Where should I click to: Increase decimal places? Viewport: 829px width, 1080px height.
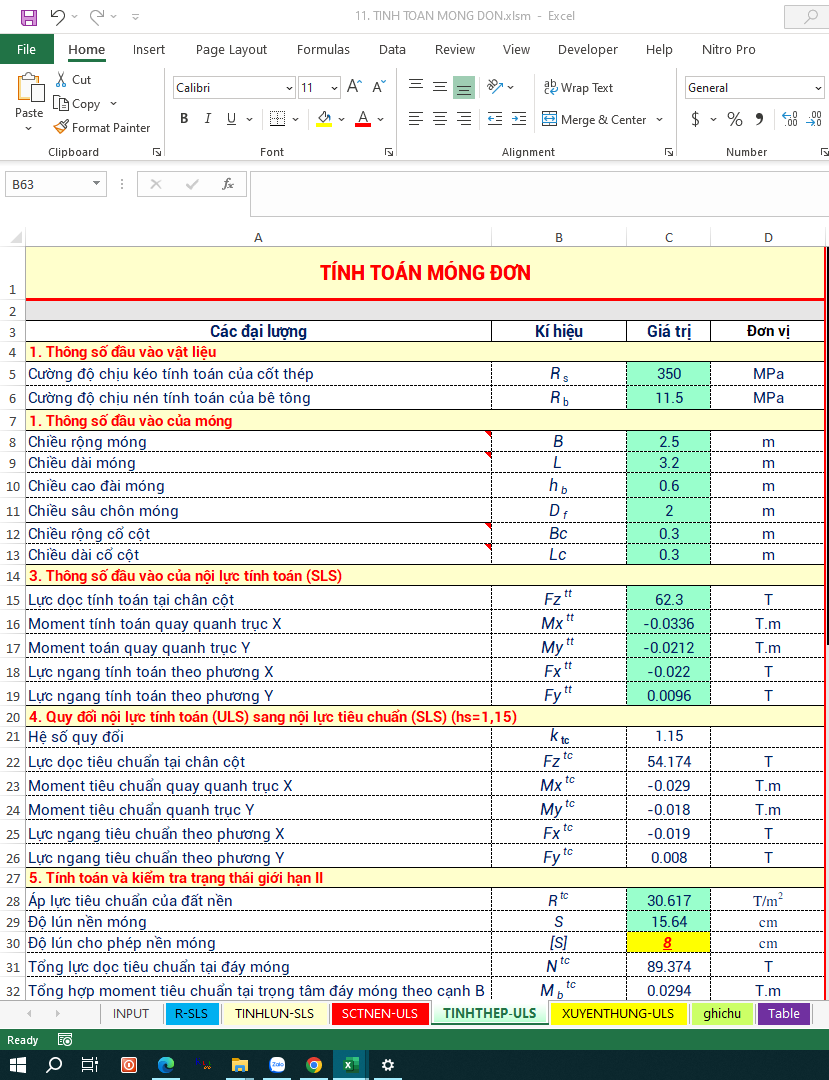tap(790, 119)
